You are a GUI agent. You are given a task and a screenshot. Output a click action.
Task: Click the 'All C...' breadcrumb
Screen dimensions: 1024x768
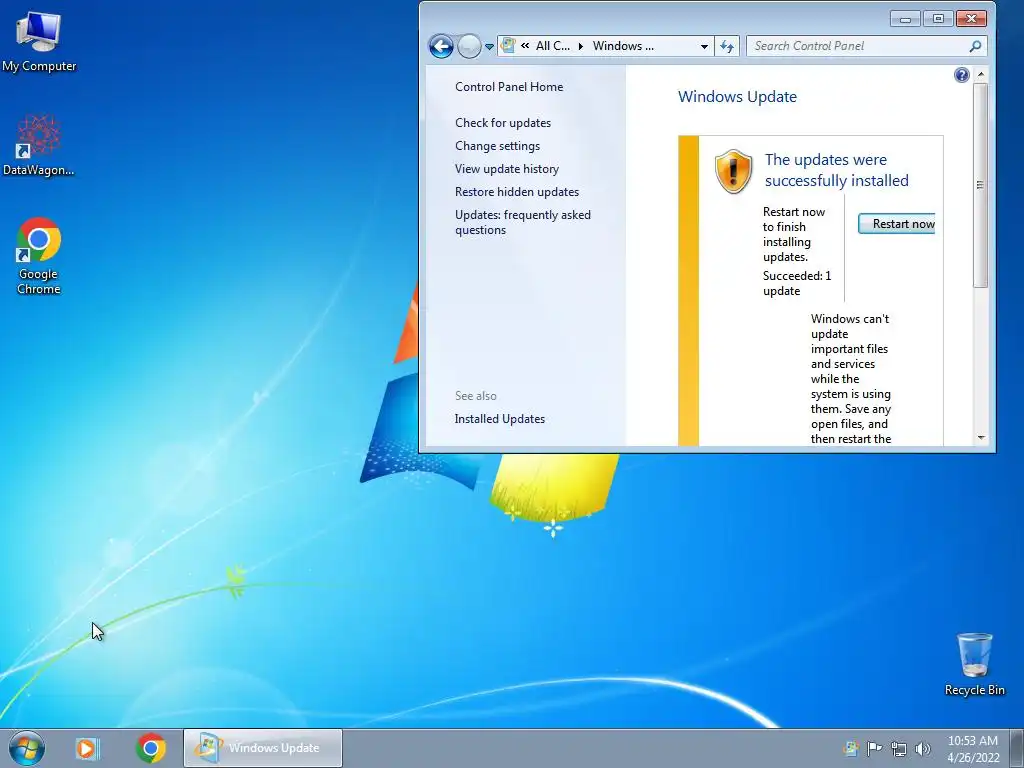pyautogui.click(x=552, y=46)
